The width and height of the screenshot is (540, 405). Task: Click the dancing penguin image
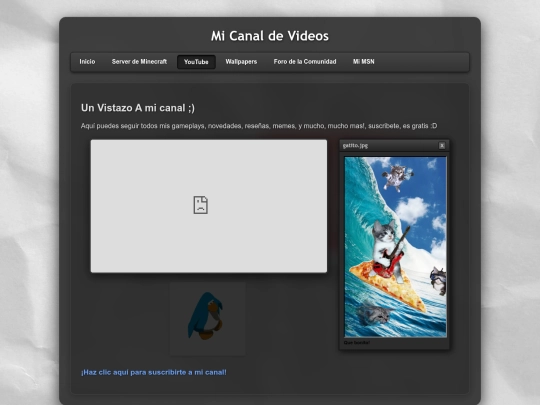tap(207, 319)
